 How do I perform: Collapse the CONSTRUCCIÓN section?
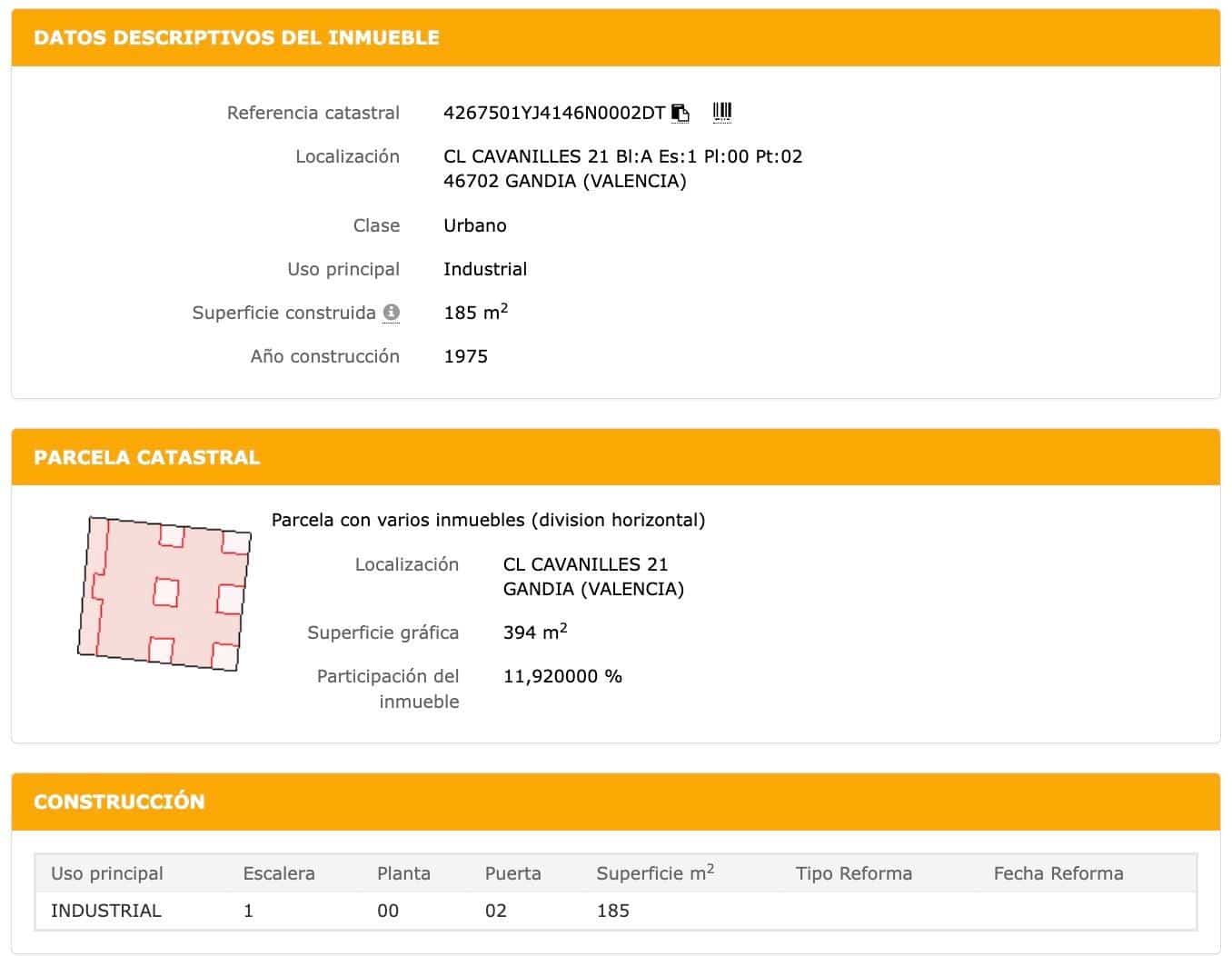pos(118,802)
